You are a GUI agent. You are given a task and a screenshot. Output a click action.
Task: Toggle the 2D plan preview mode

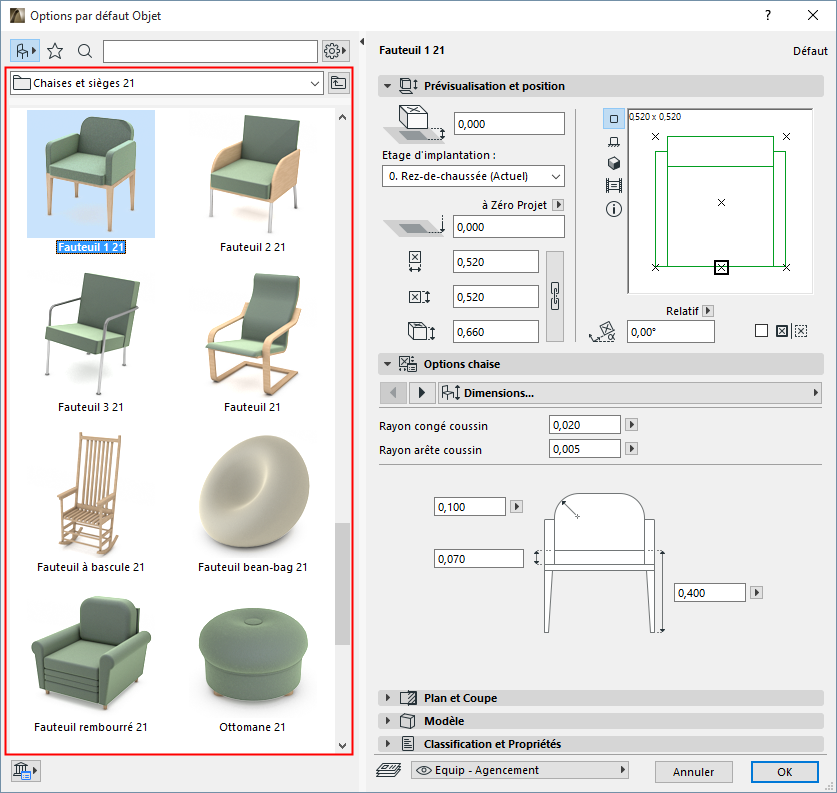tap(614, 119)
